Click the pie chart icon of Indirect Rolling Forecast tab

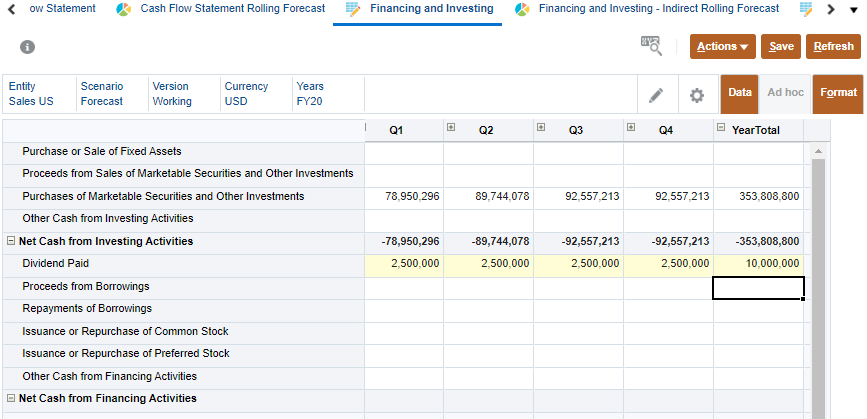point(522,9)
